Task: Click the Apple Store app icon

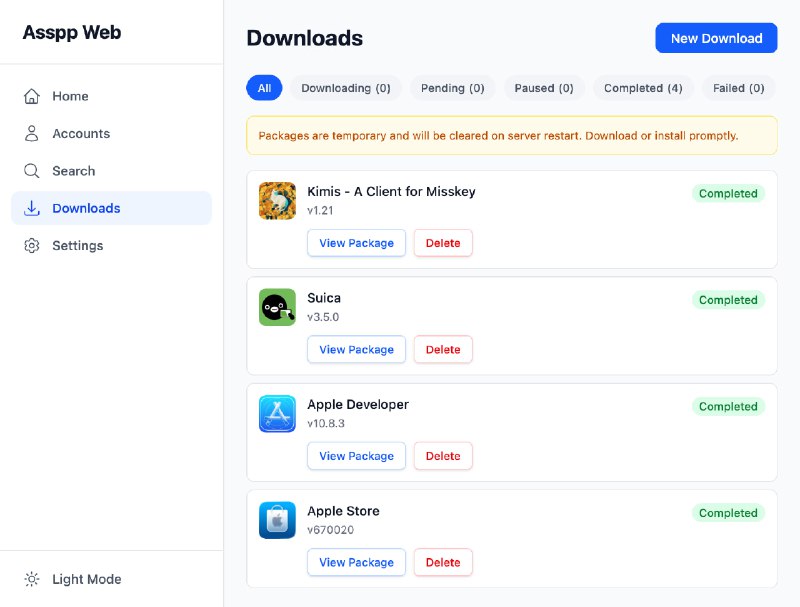Action: 277,520
